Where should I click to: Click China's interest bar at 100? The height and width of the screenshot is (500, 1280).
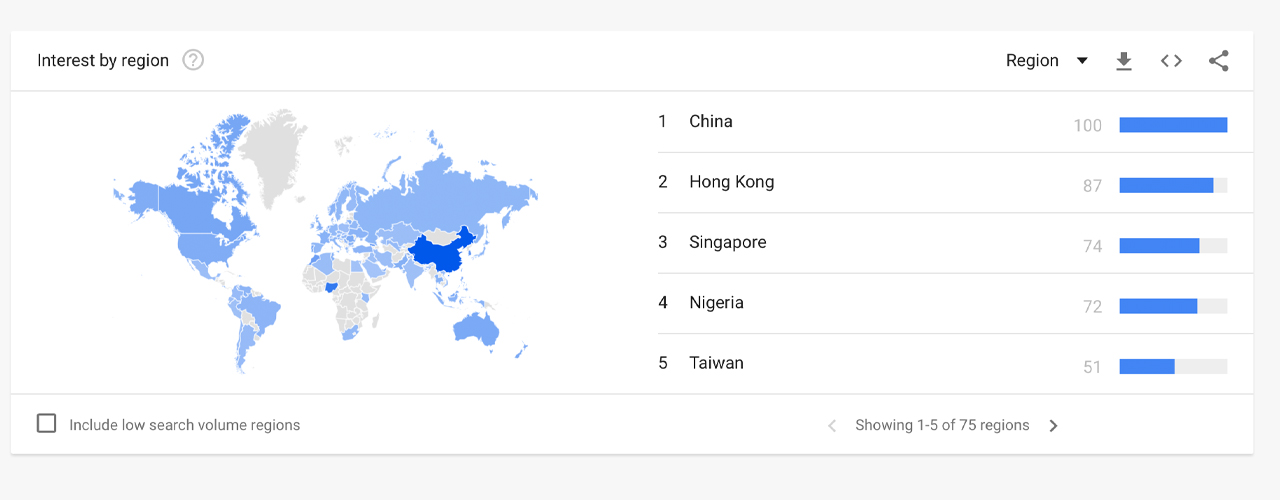pos(1172,125)
